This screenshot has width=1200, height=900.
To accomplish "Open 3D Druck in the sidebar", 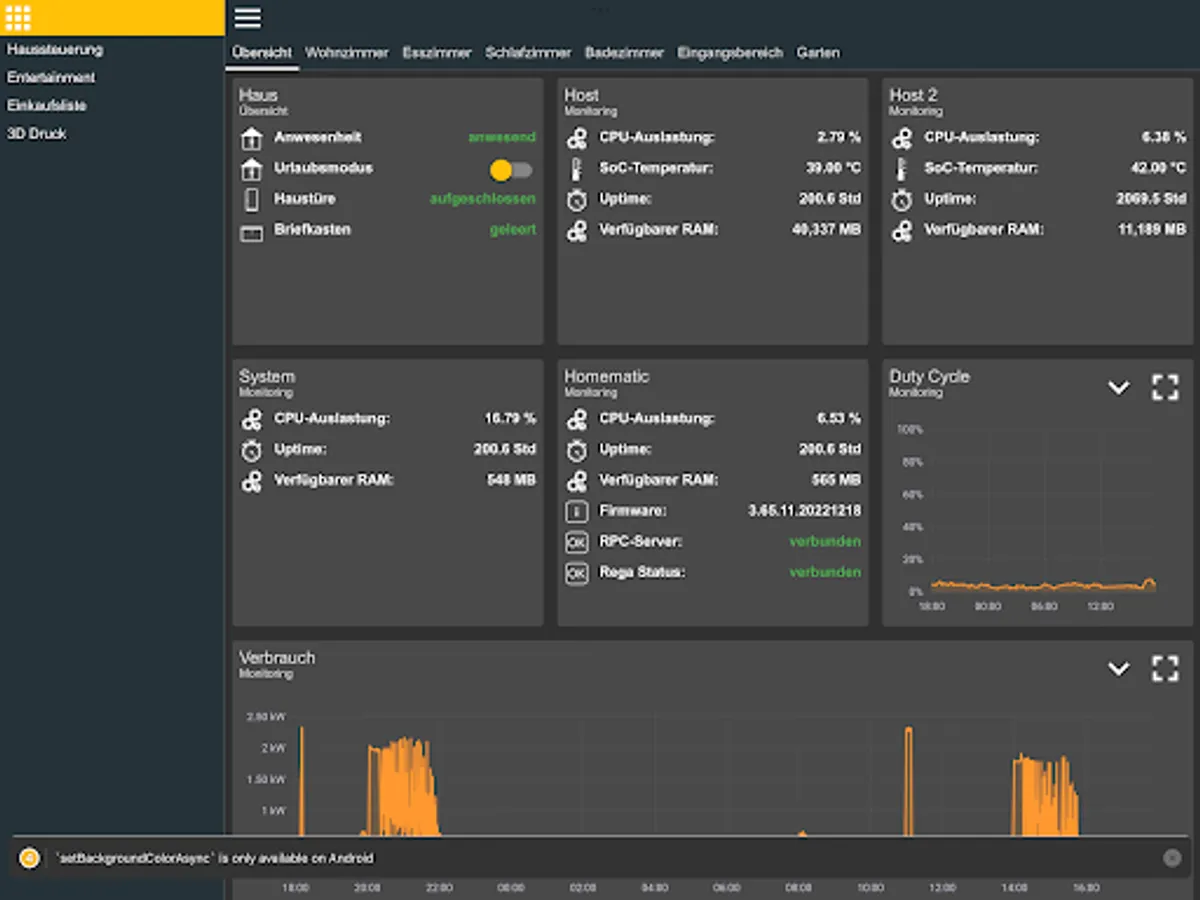I will pyautogui.click(x=37, y=133).
